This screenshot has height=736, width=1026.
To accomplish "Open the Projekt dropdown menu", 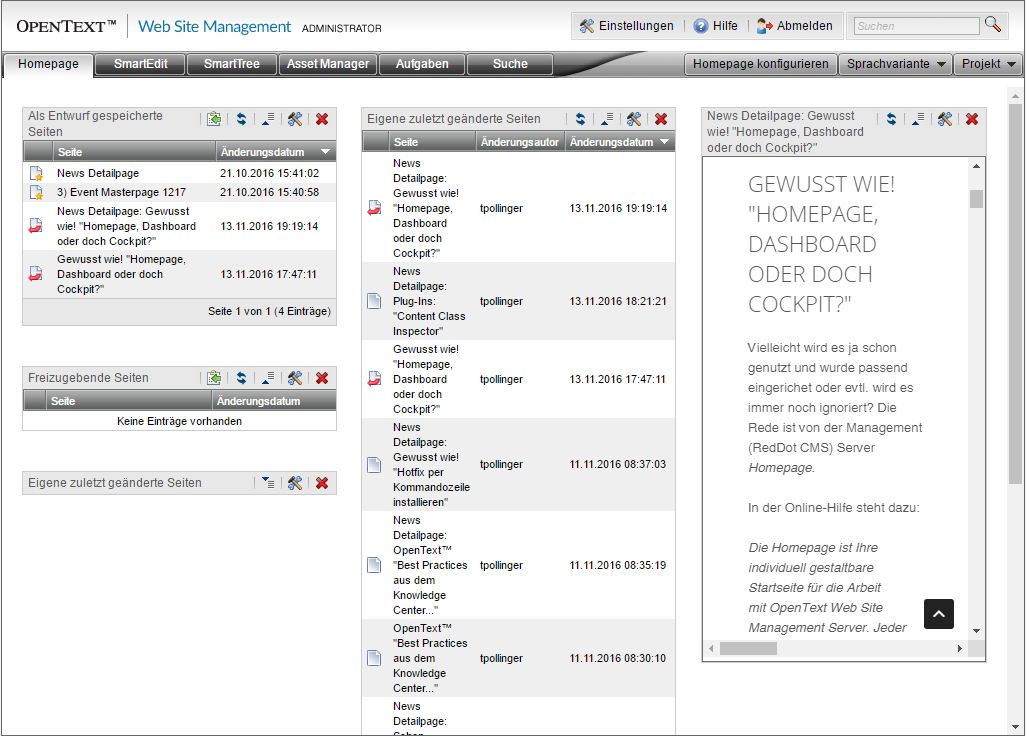I will point(988,64).
